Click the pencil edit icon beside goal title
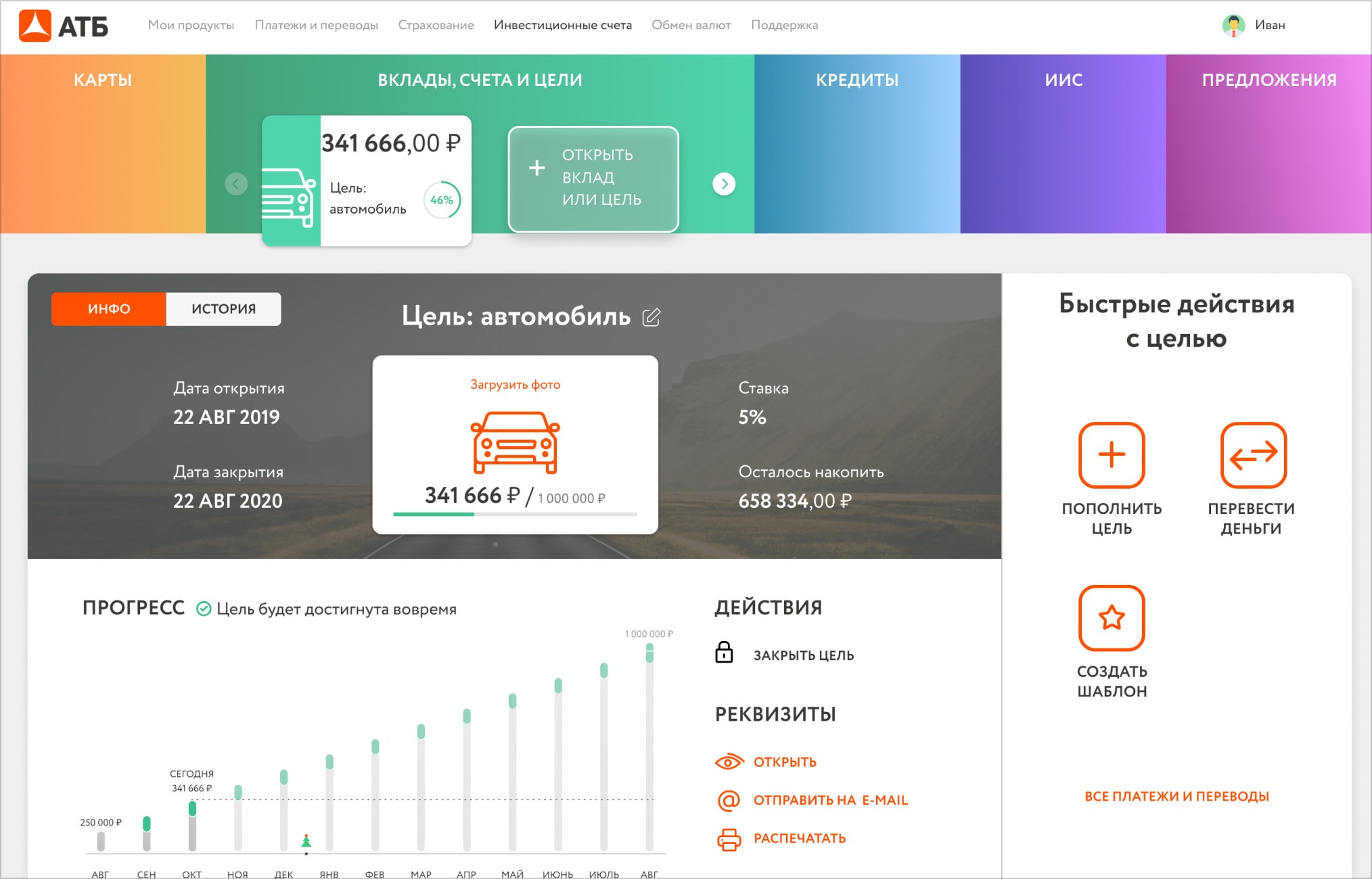 point(651,317)
